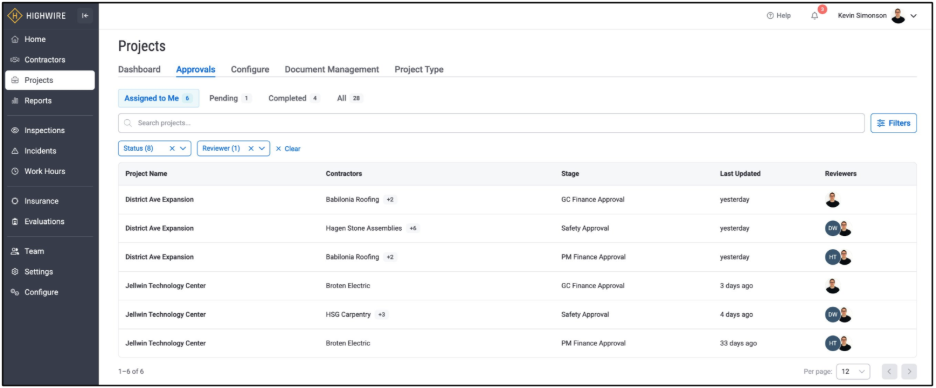Image resolution: width=936 pixels, height=388 pixels.
Task: Click the 33 days ago cell
Action: pyautogui.click(x=738, y=343)
